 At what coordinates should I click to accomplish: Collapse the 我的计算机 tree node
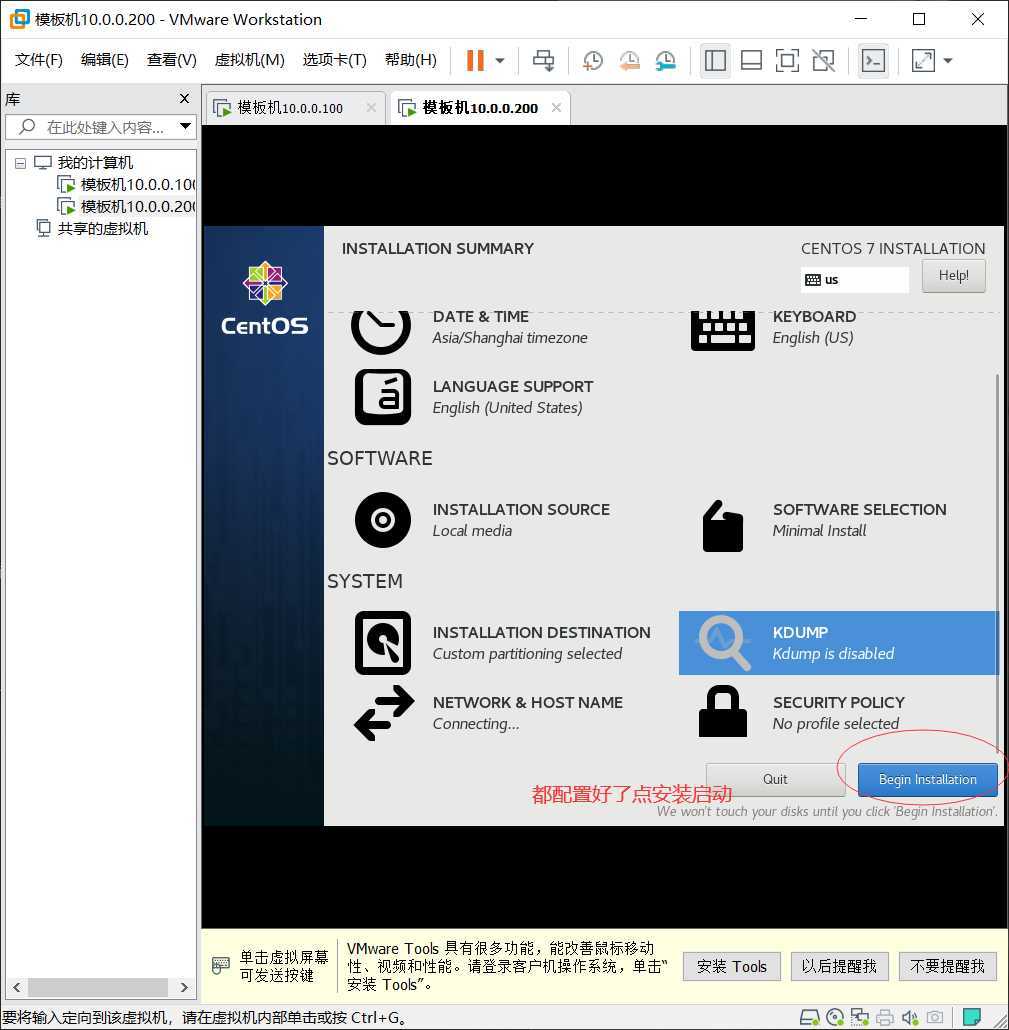point(20,163)
